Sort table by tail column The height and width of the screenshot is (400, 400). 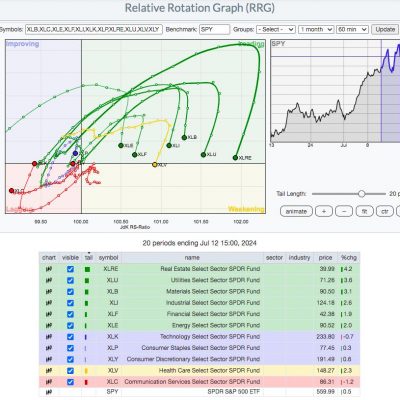pyautogui.click(x=89, y=258)
